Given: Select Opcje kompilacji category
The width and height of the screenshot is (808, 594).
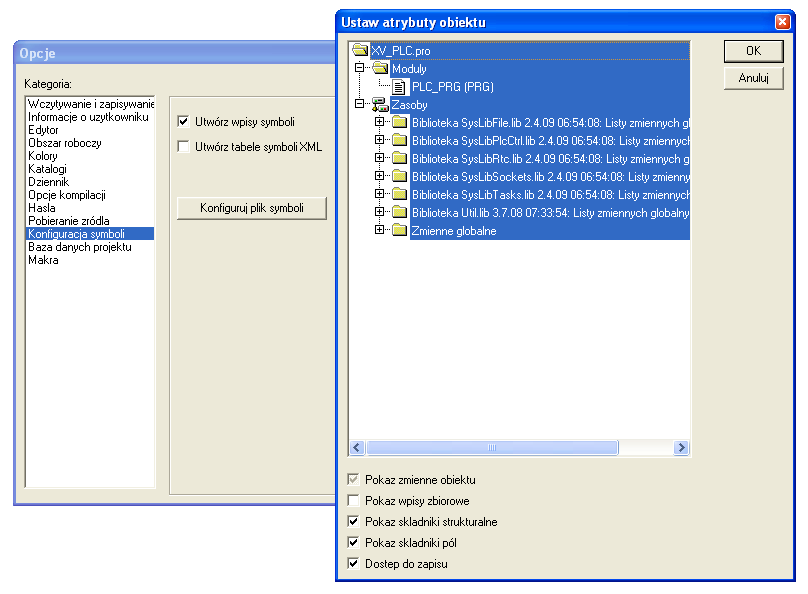Looking at the screenshot, I should click(90, 195).
